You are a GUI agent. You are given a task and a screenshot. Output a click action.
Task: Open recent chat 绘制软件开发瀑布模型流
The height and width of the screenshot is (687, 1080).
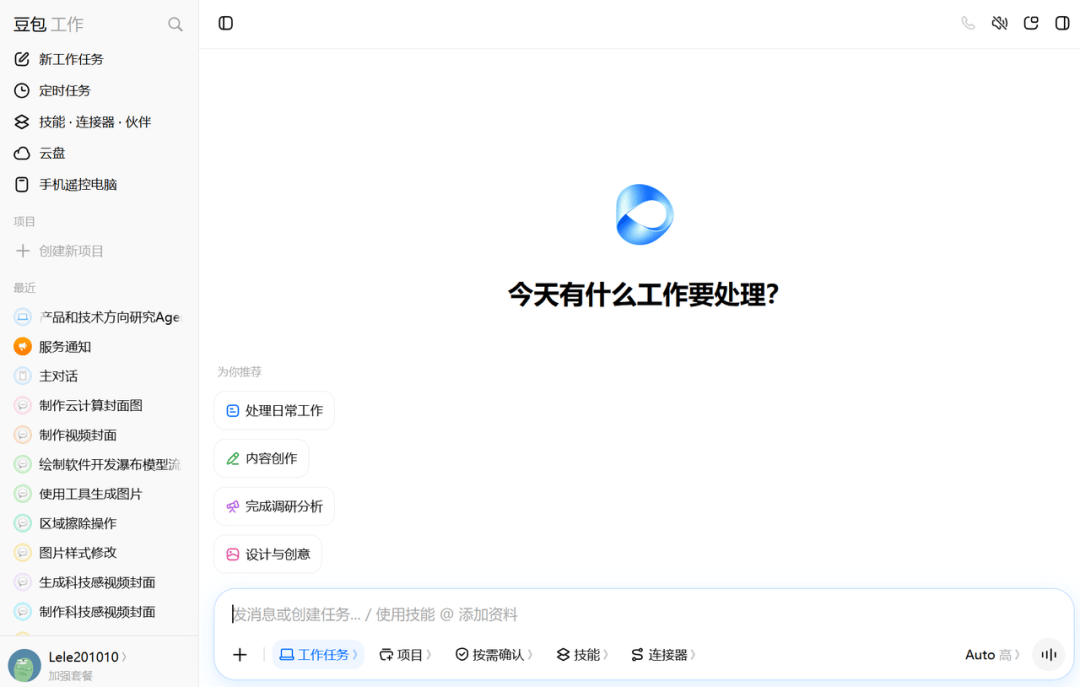click(x=99, y=464)
